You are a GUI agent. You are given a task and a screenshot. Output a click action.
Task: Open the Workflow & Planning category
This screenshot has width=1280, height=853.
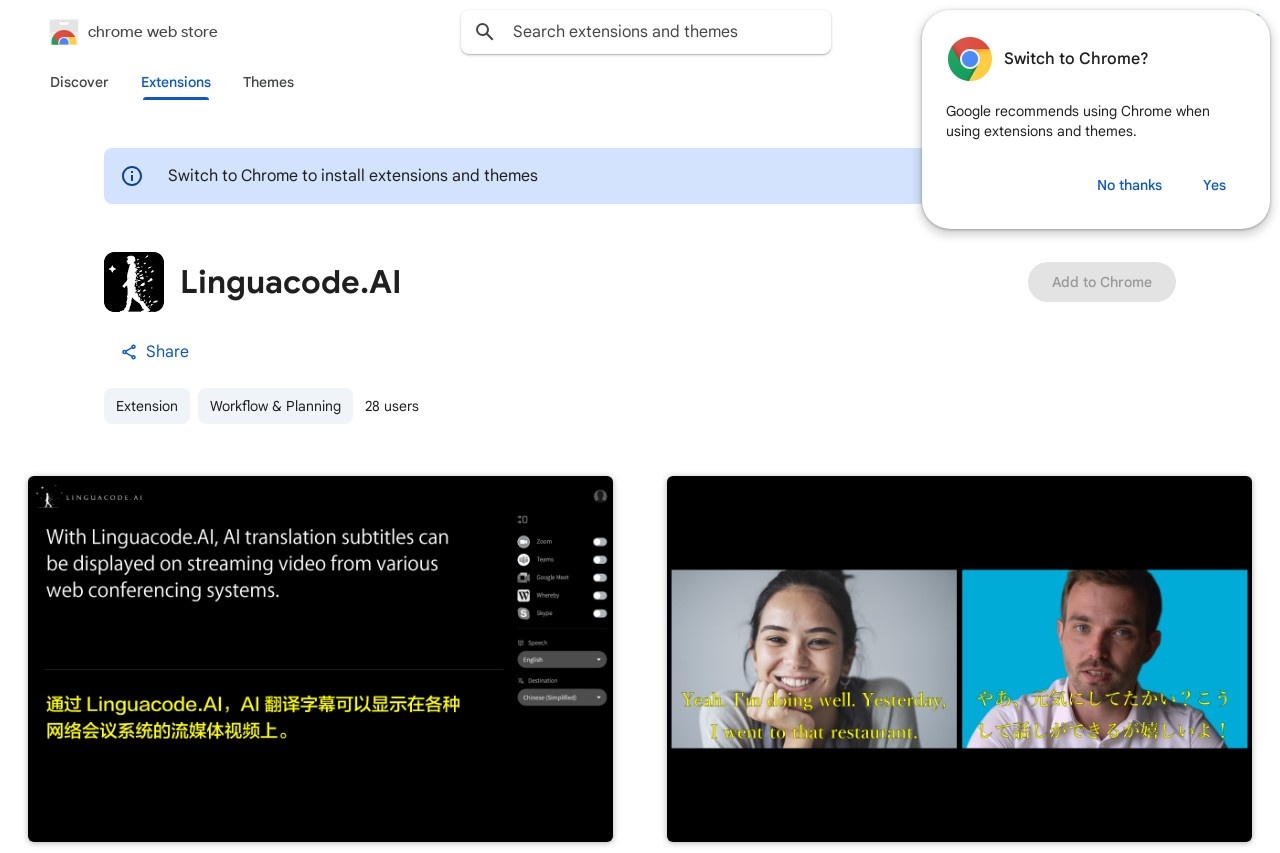pyautogui.click(x=275, y=406)
